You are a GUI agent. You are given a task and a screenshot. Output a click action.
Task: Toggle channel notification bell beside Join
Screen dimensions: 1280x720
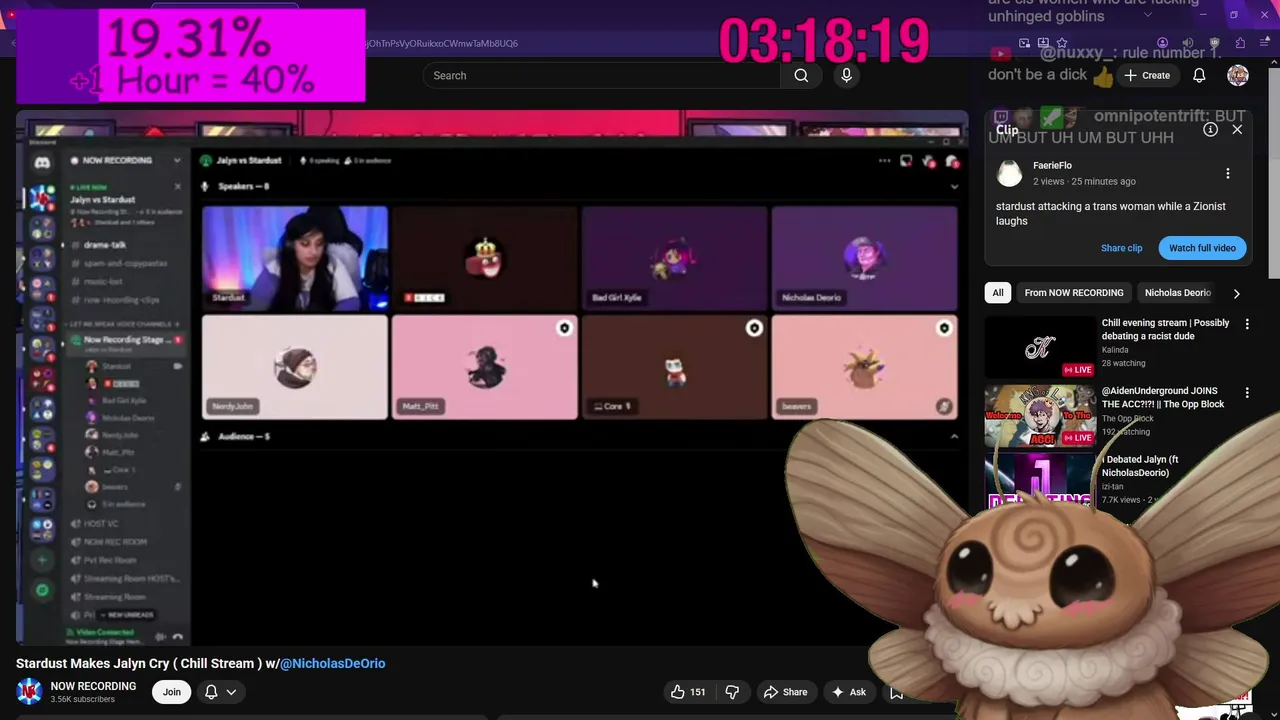coord(211,692)
